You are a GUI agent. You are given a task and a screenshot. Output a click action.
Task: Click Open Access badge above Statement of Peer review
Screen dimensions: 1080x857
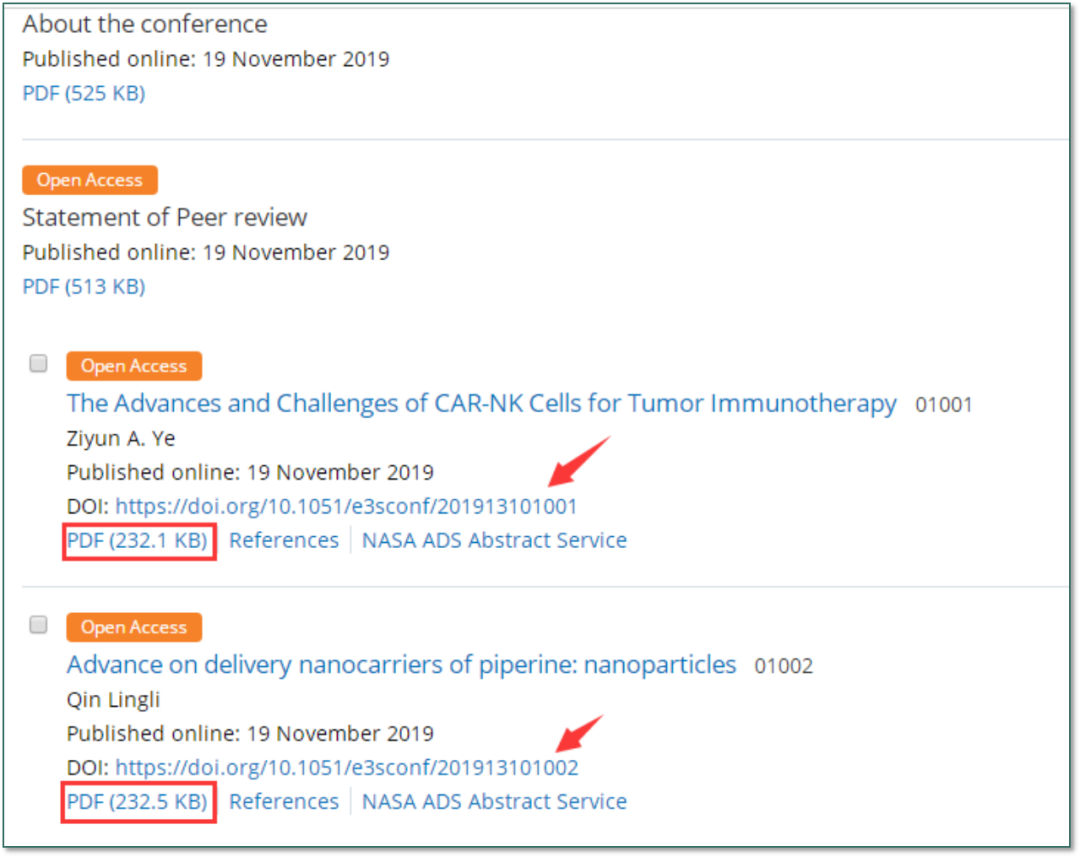click(x=90, y=180)
